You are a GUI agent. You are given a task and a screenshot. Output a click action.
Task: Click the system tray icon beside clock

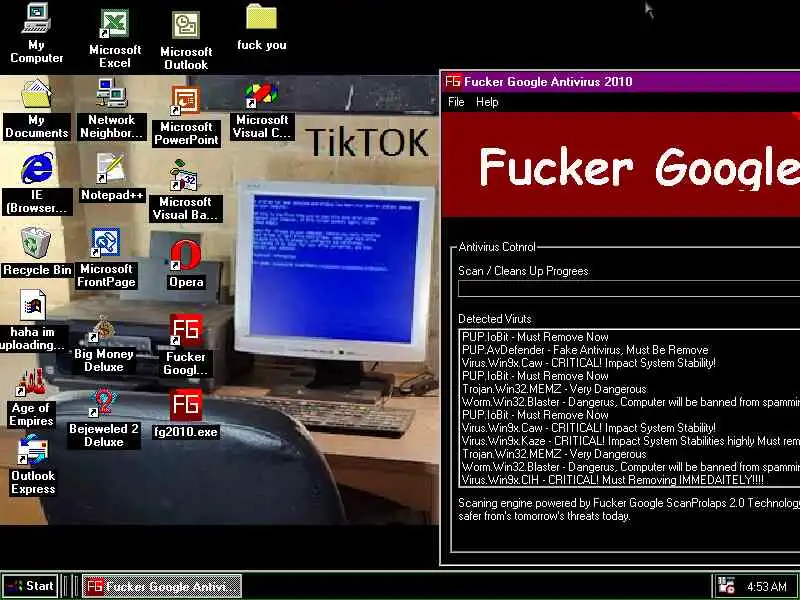pyautogui.click(x=726, y=585)
